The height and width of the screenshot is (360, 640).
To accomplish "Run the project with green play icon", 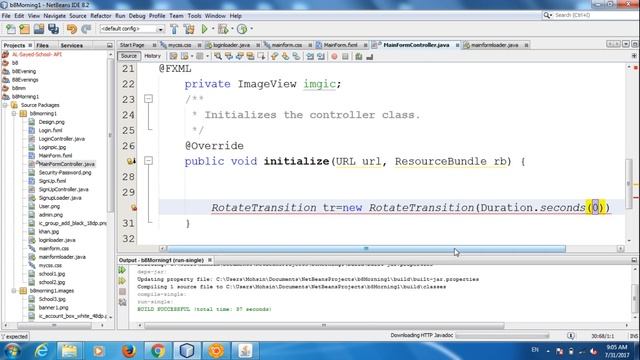I will [204, 29].
